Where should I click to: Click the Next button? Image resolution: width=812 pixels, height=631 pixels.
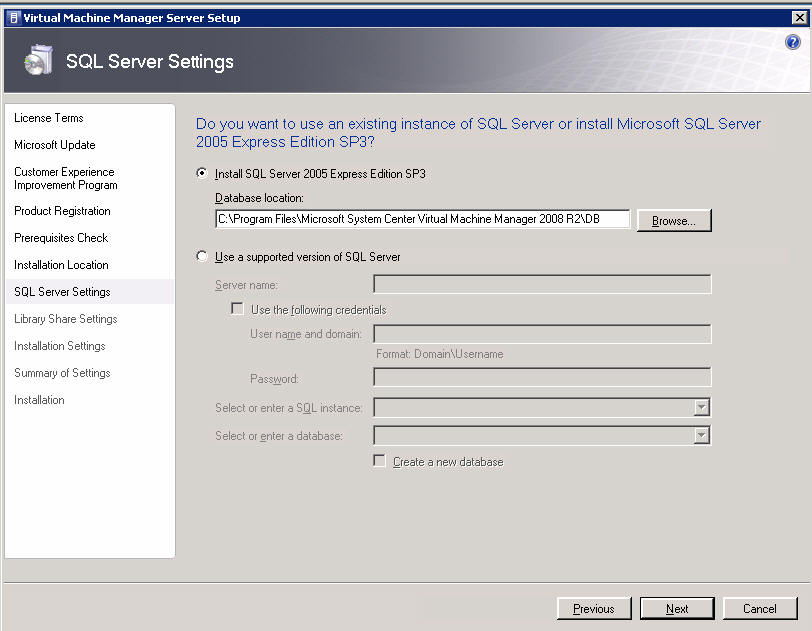[x=677, y=608]
